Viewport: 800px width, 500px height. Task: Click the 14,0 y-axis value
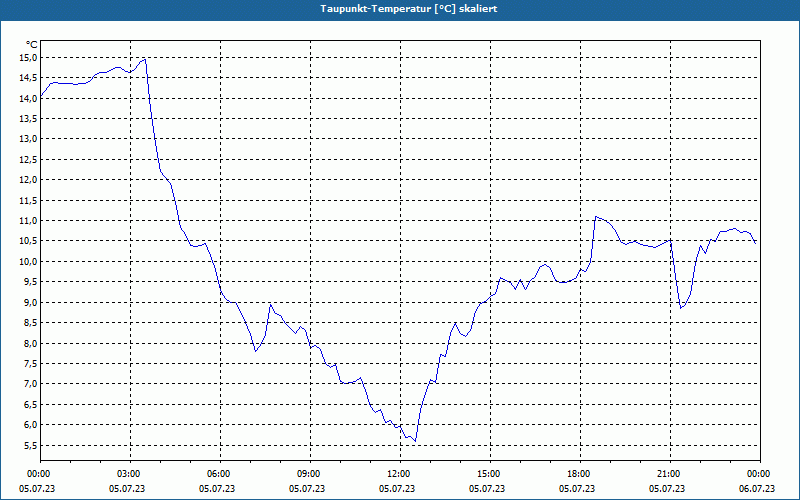click(29, 98)
